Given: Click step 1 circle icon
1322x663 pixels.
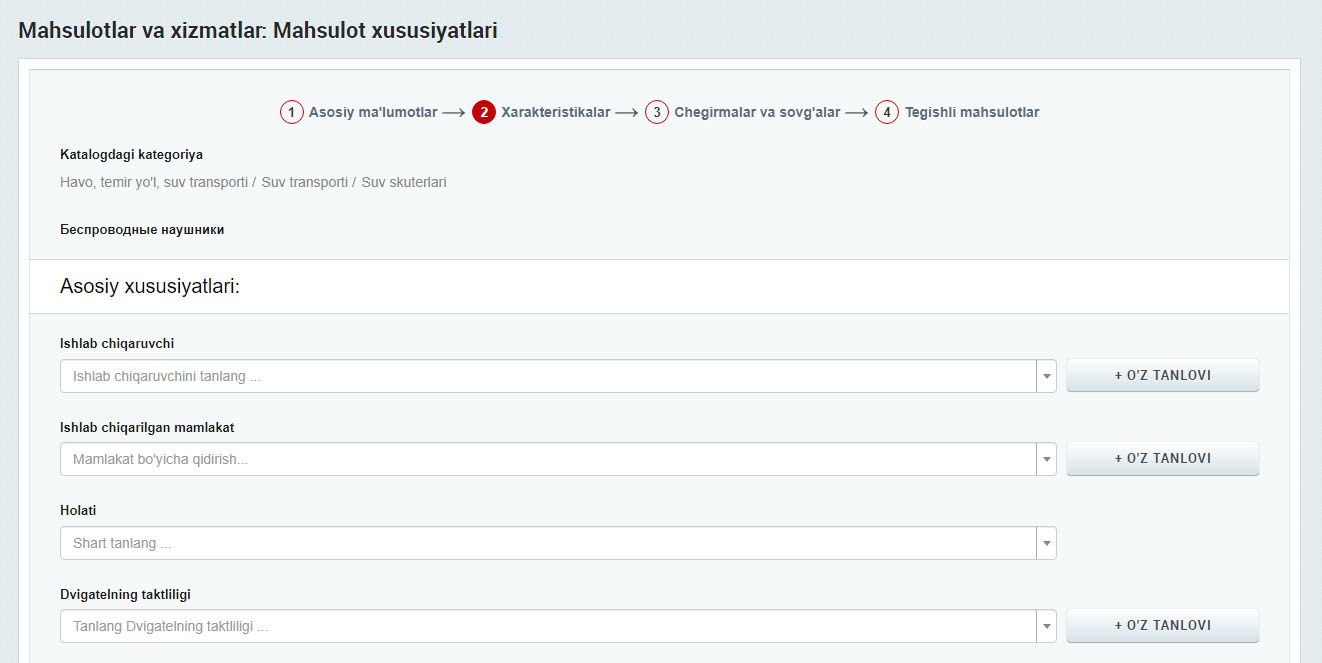Looking at the screenshot, I should (291, 112).
